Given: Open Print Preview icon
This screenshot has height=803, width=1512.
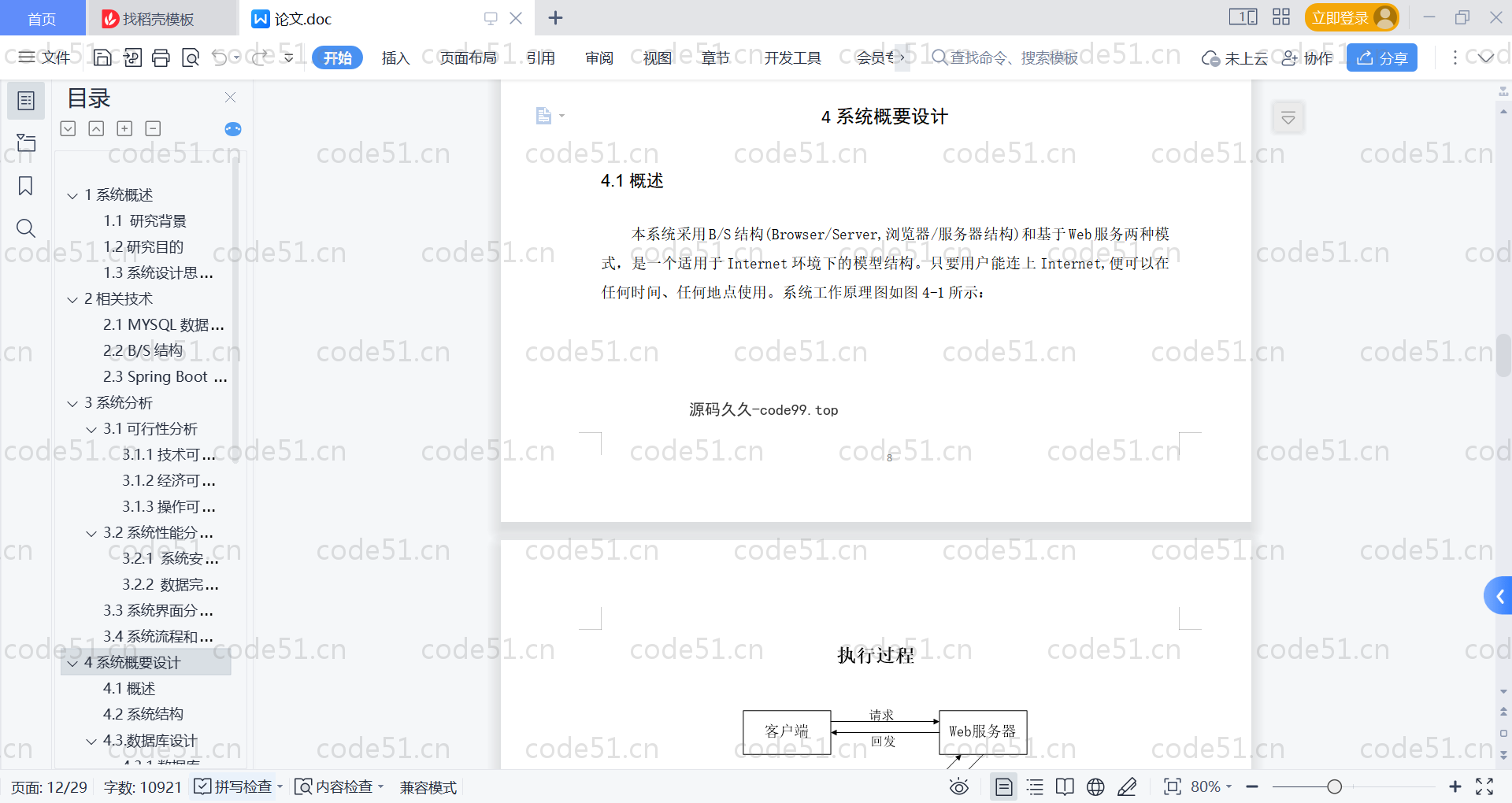Looking at the screenshot, I should [x=190, y=57].
